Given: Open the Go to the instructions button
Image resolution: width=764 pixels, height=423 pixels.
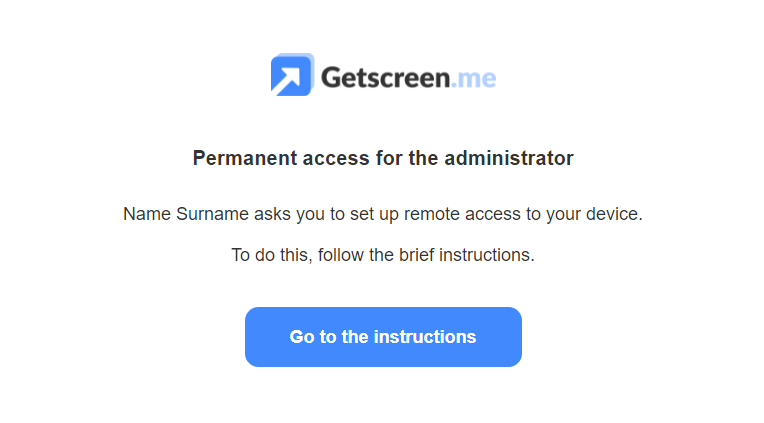Looking at the screenshot, I should [383, 337].
